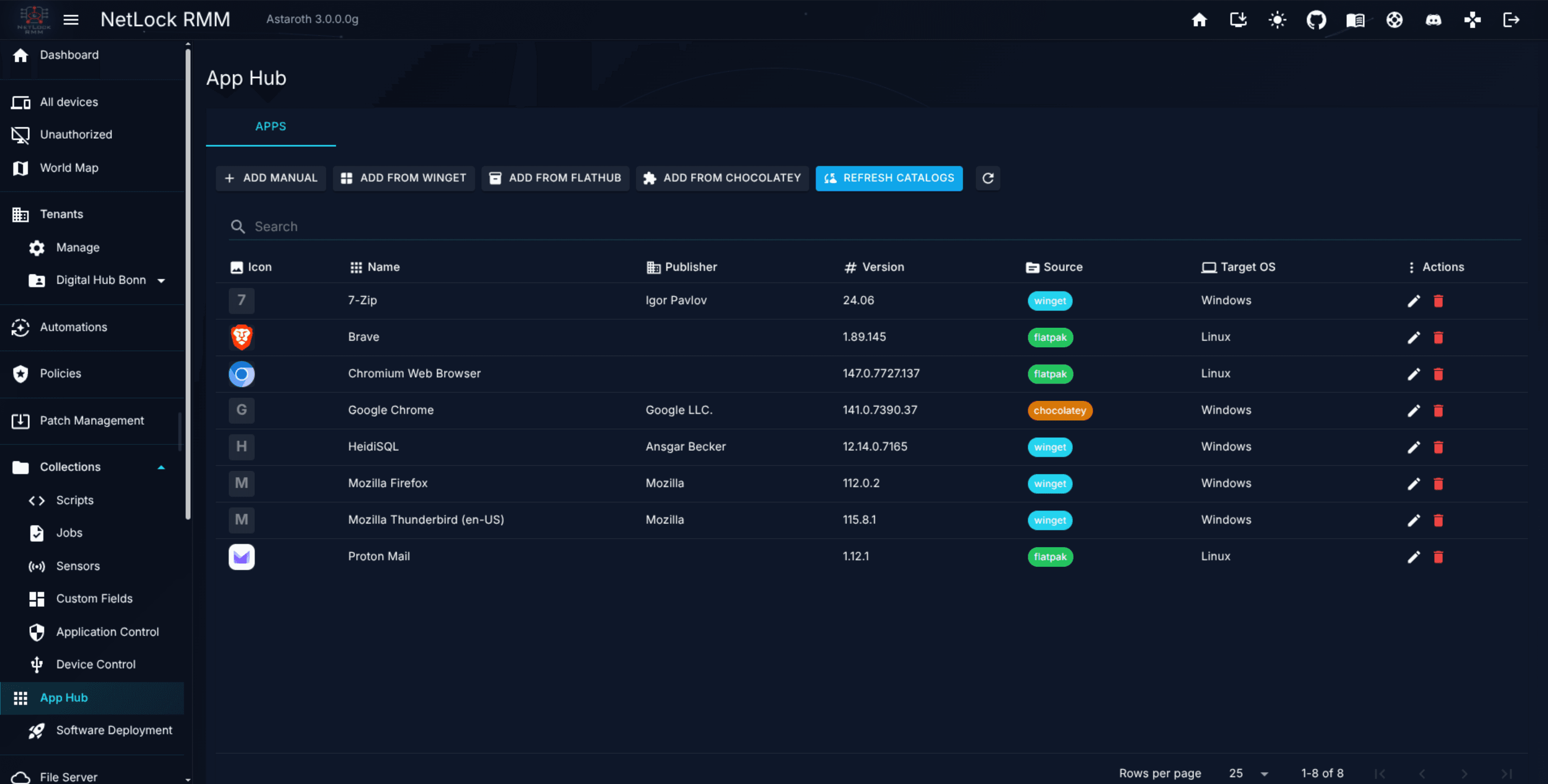Screen dimensions: 1548x784
Task: Edit the HeidiSQL entry
Action: pos(1414,447)
